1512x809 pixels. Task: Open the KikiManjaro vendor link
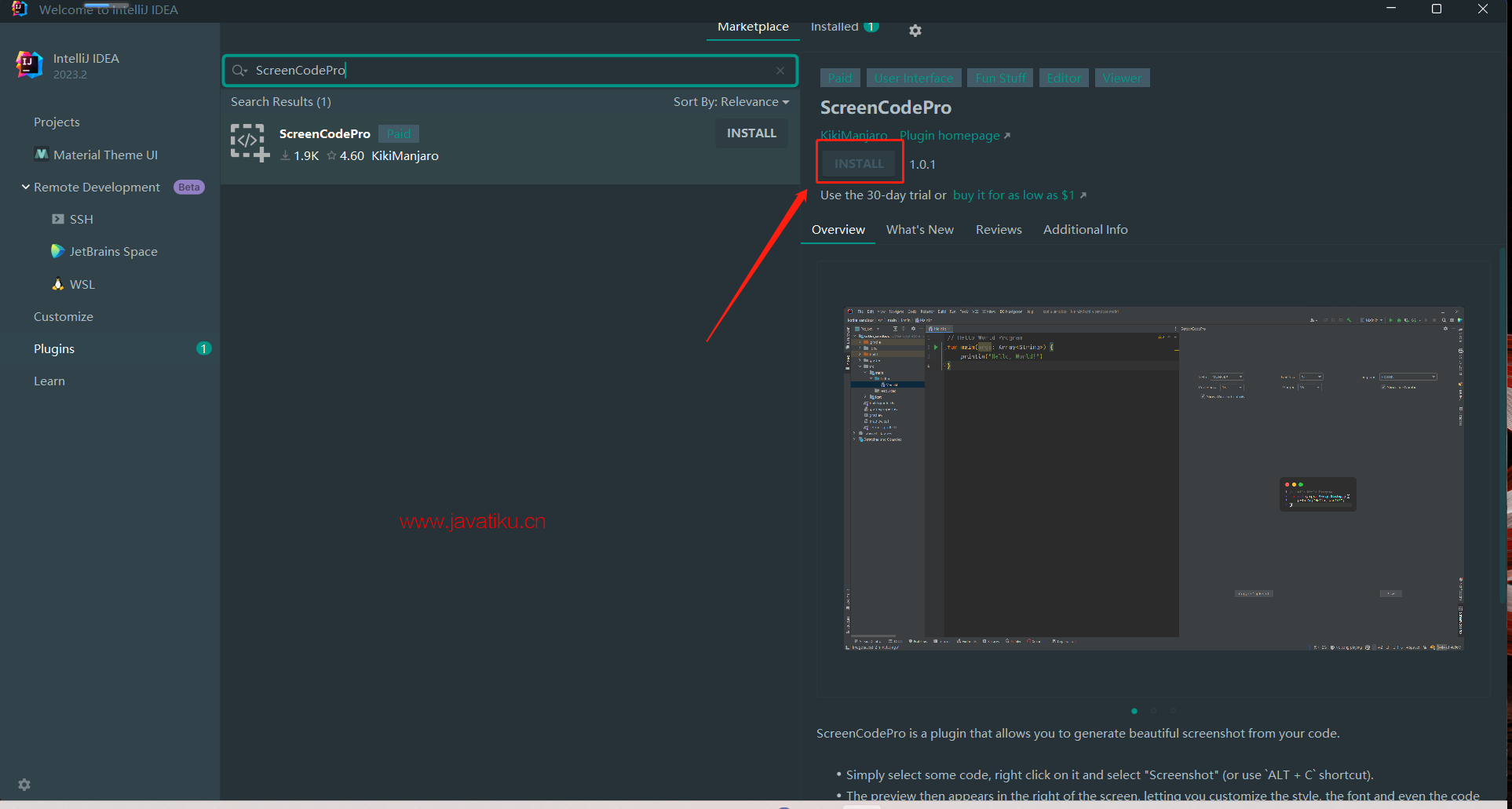pyautogui.click(x=853, y=136)
